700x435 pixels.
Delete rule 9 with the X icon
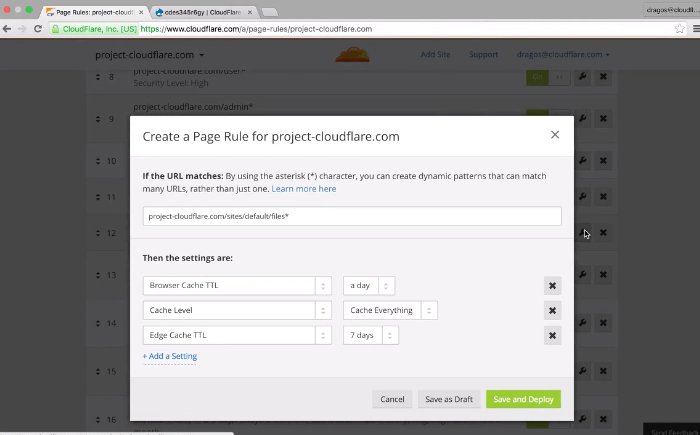(x=603, y=119)
